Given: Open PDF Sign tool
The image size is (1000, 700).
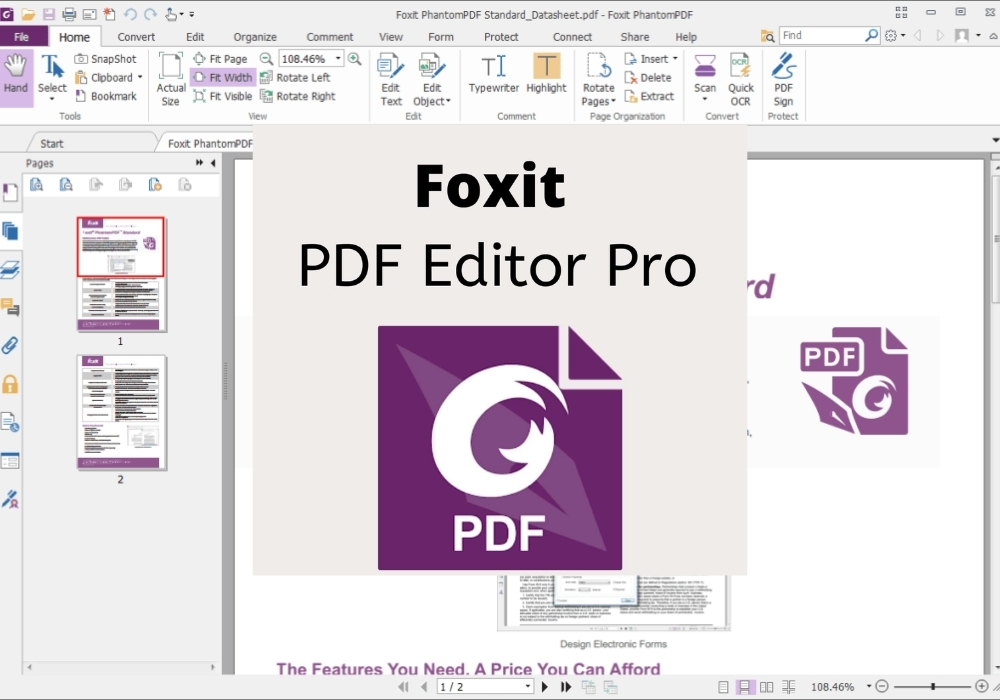Looking at the screenshot, I should coord(783,80).
